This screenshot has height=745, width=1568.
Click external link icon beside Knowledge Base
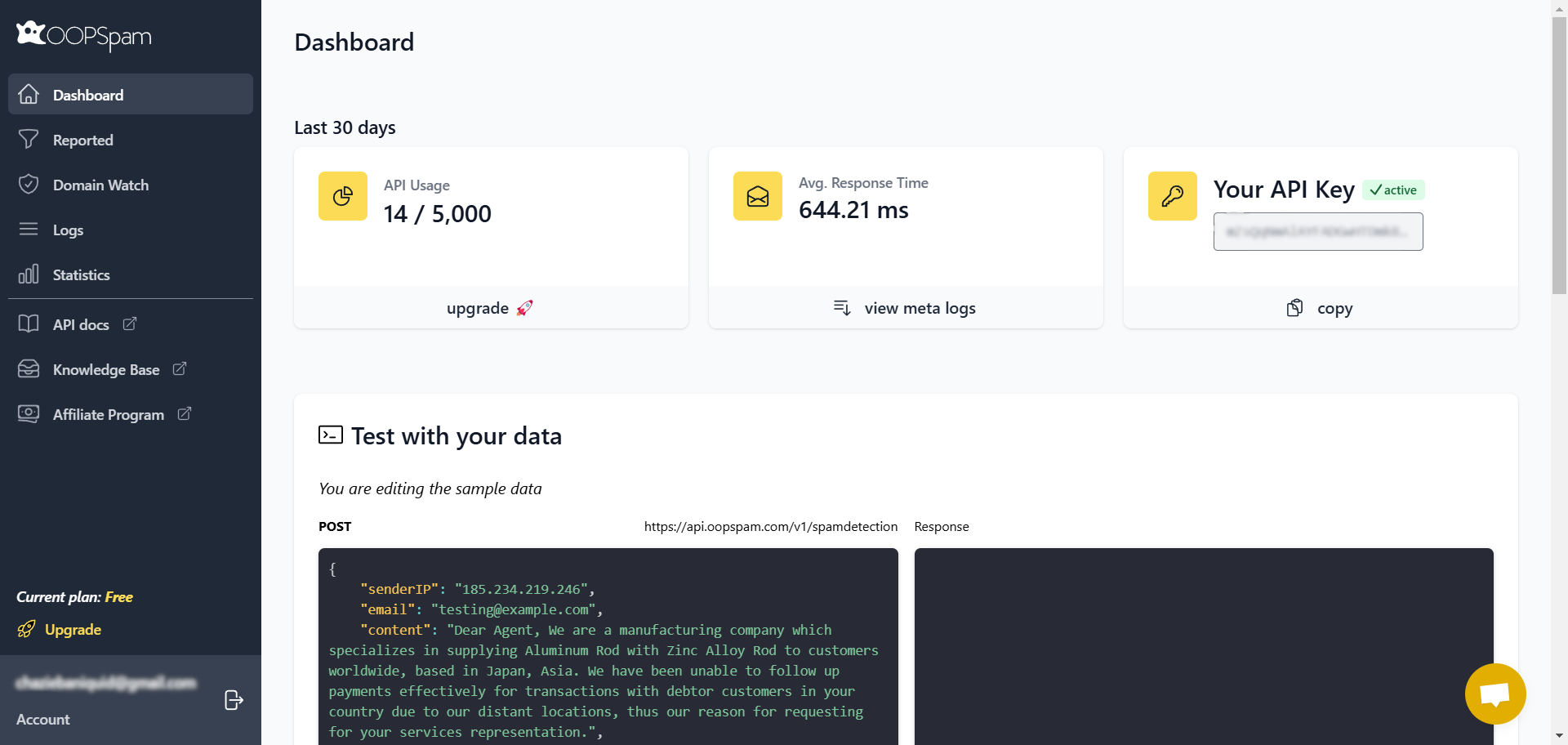pos(180,368)
